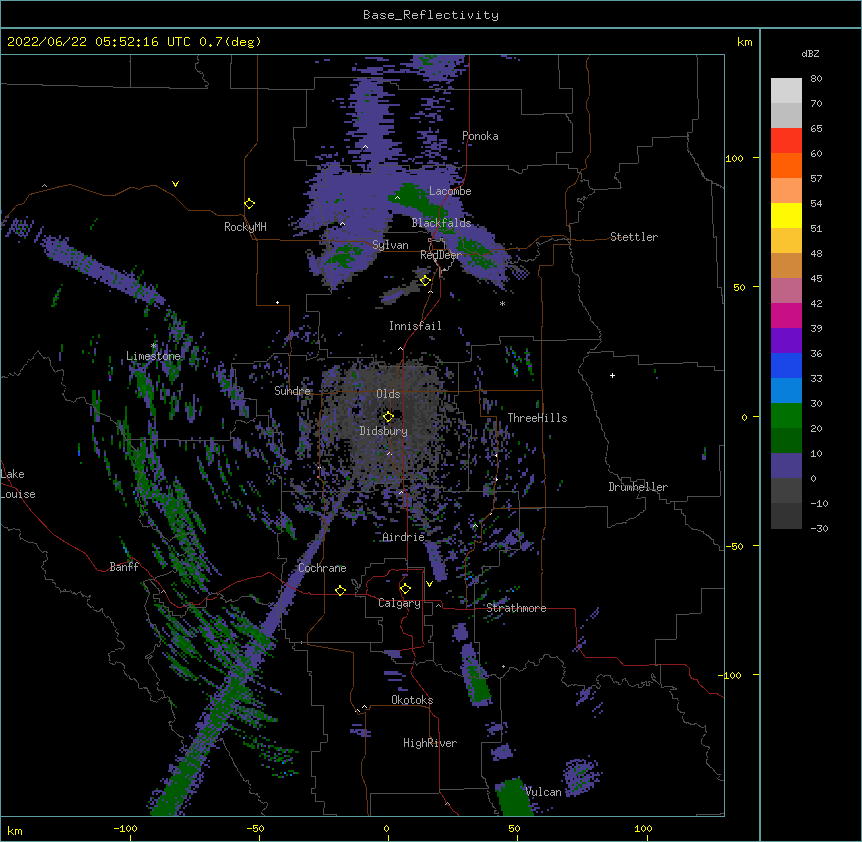Screen dimensions: 862x842
Task: Click the dBZ legend heading
Action: coord(810,53)
